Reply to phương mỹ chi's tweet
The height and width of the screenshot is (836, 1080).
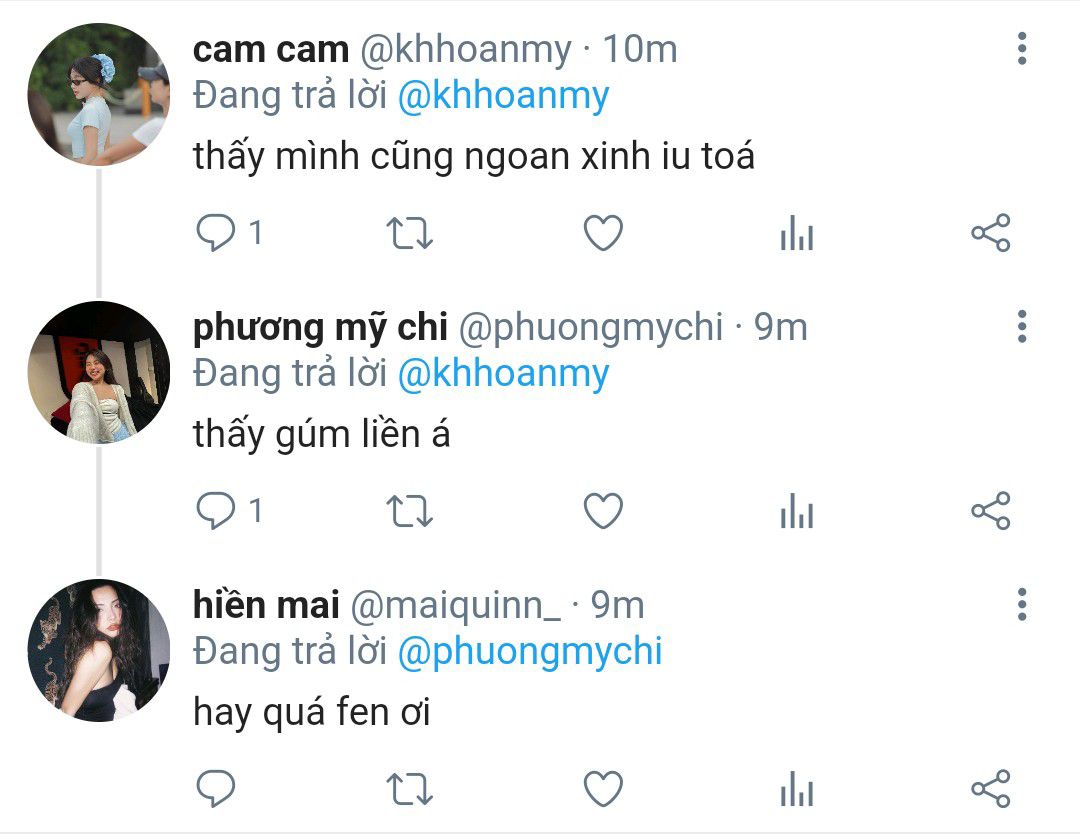tap(216, 511)
